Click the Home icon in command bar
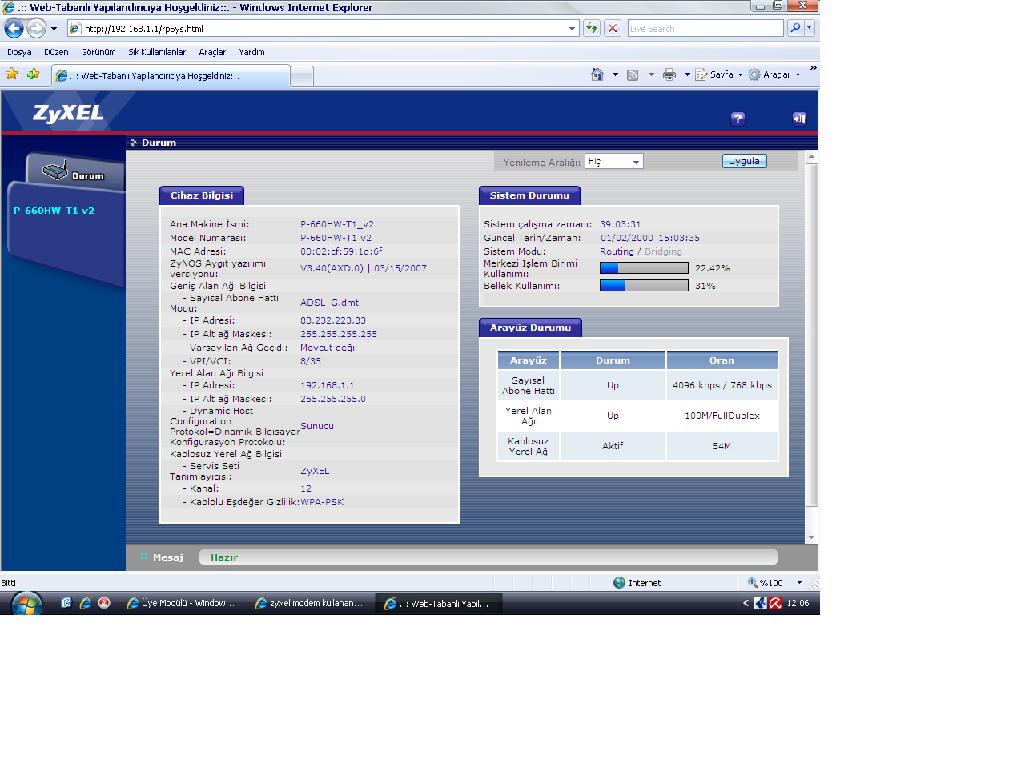 (x=597, y=74)
